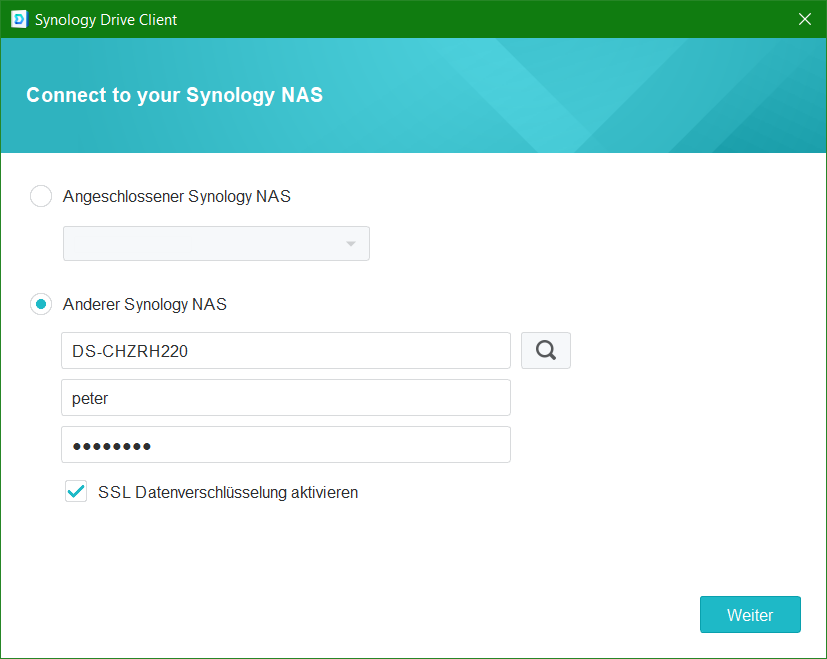Click the 'DS-CHZRH220' server address field

tap(285, 351)
